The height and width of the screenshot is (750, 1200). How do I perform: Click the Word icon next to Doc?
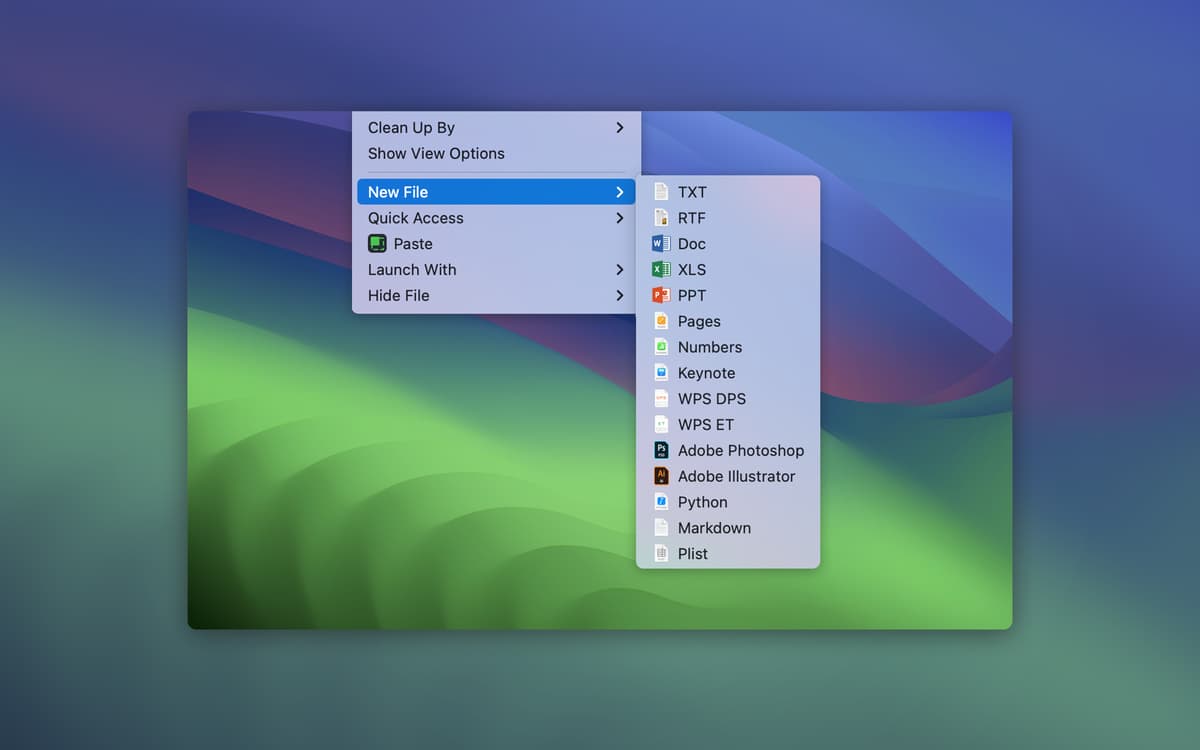click(x=661, y=244)
